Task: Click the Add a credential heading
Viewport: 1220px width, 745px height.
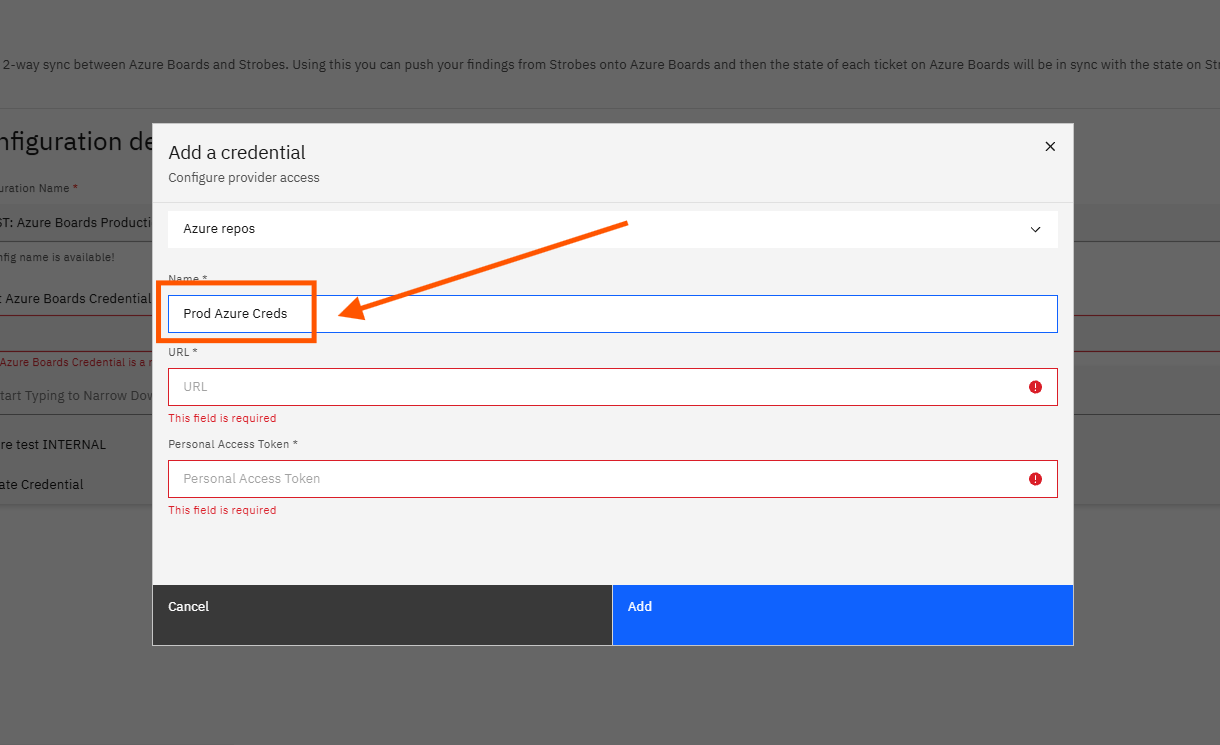Action: coord(237,152)
